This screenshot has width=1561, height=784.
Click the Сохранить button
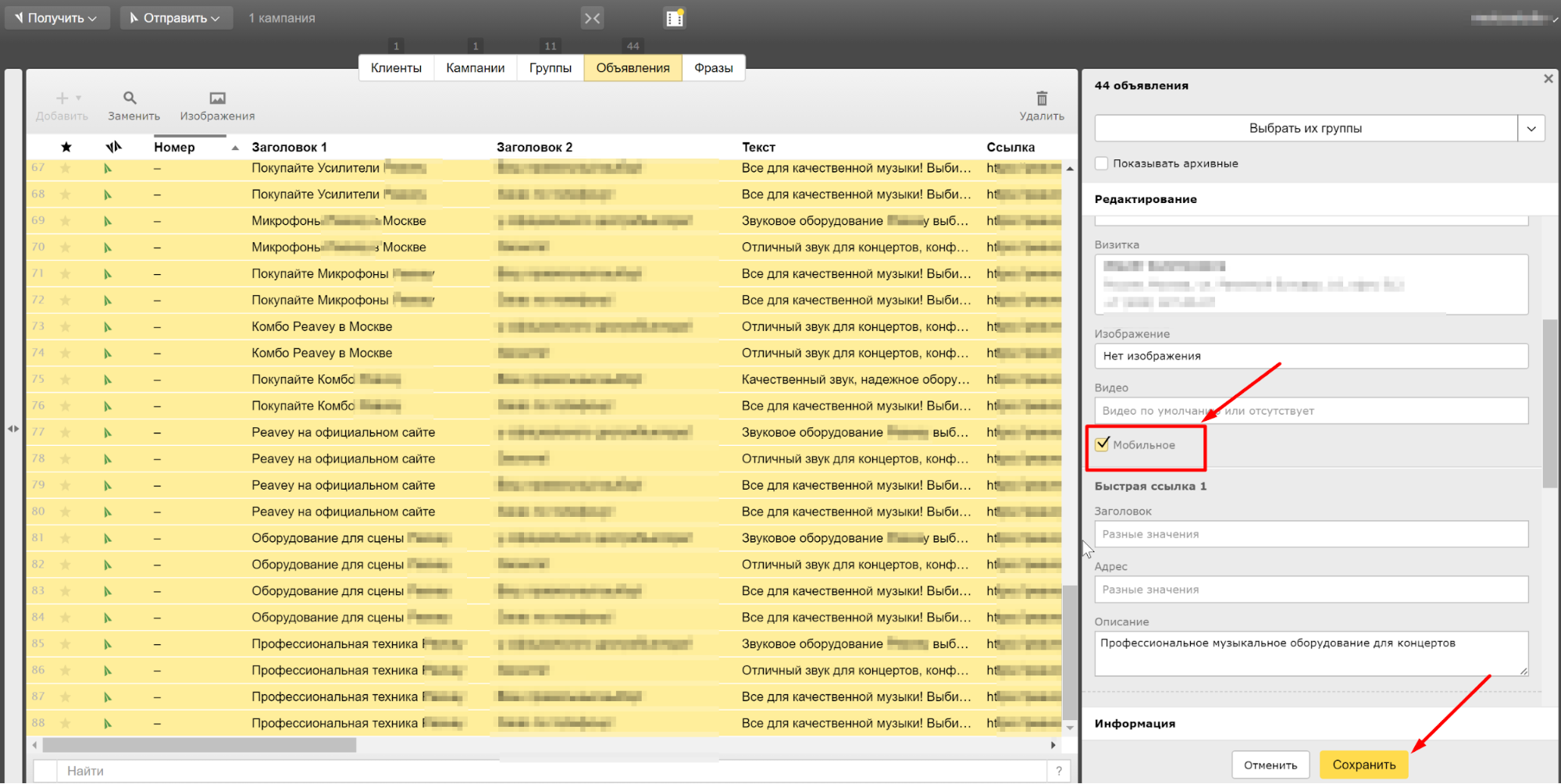tap(1363, 764)
